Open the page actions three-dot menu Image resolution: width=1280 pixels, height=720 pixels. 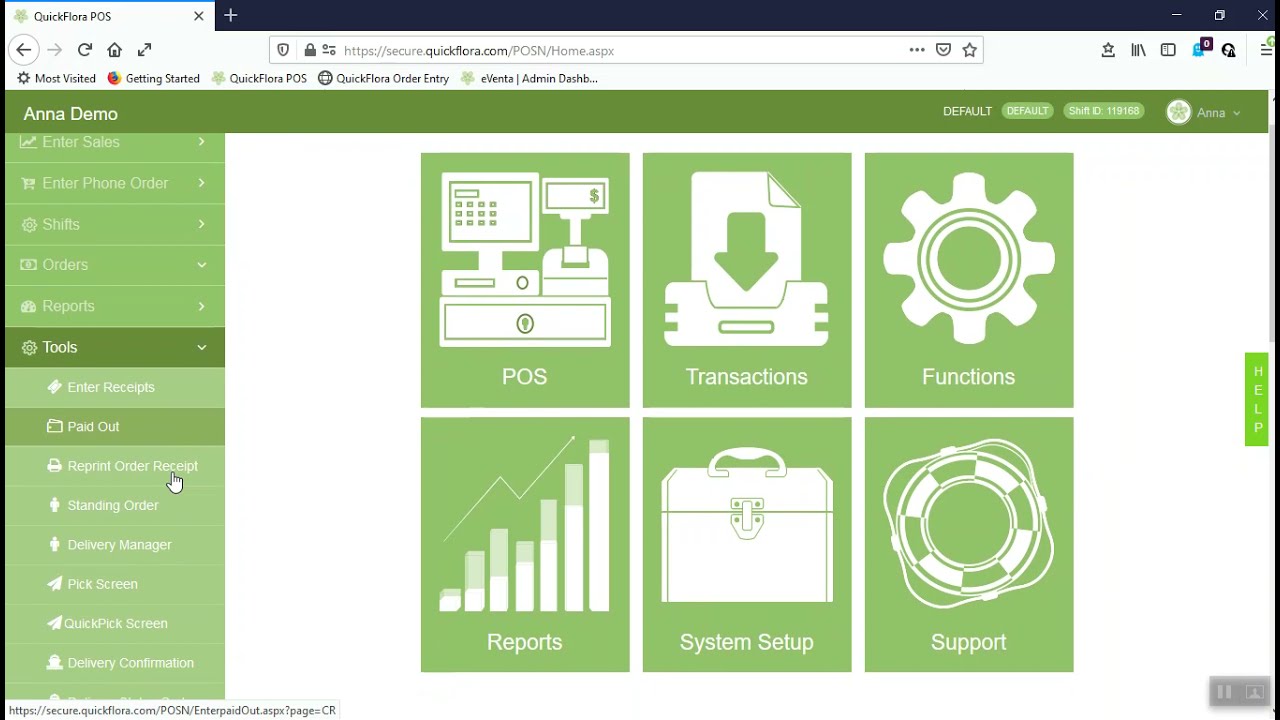pyautogui.click(x=917, y=50)
